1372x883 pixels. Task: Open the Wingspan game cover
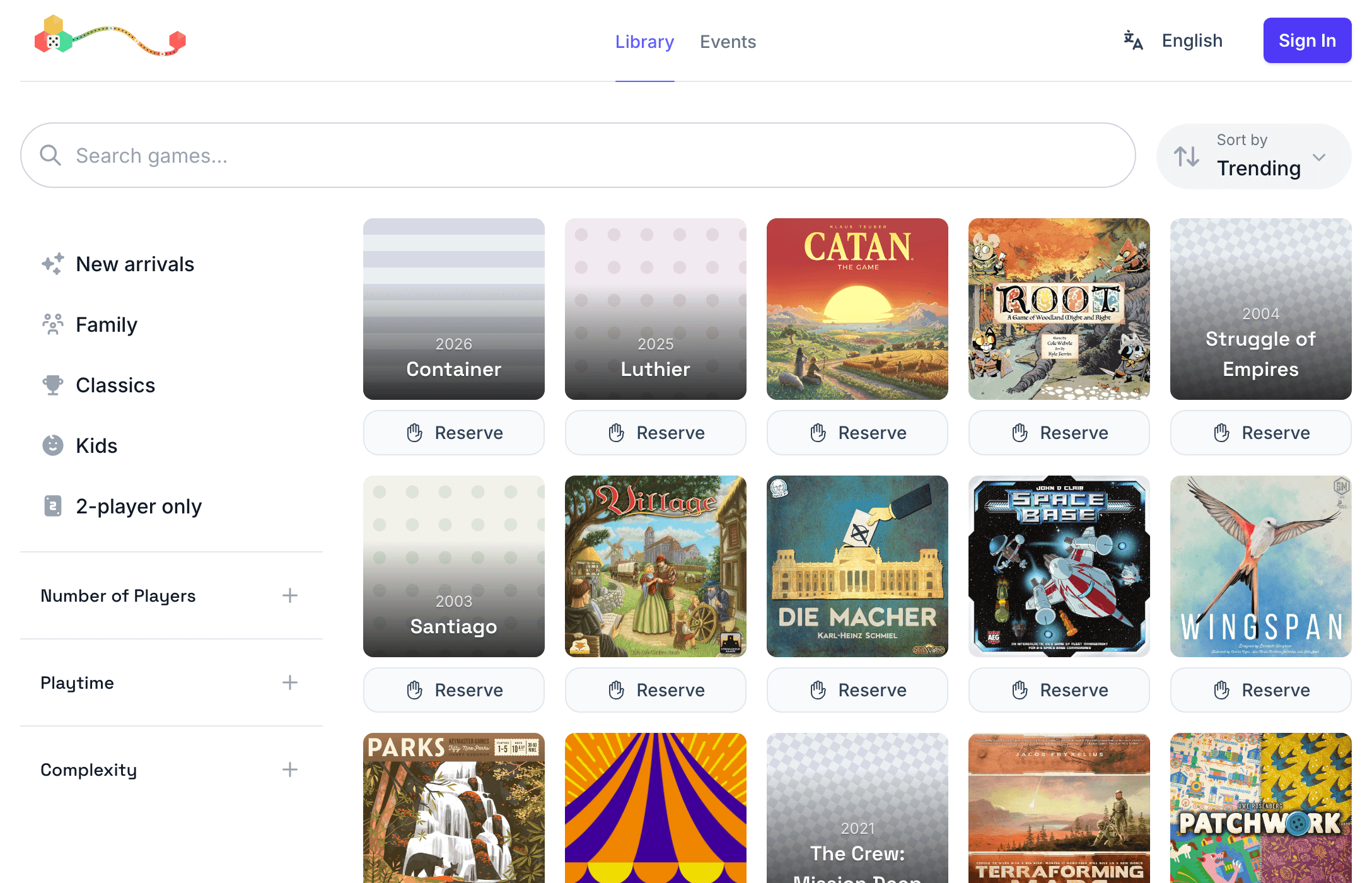[x=1261, y=566]
